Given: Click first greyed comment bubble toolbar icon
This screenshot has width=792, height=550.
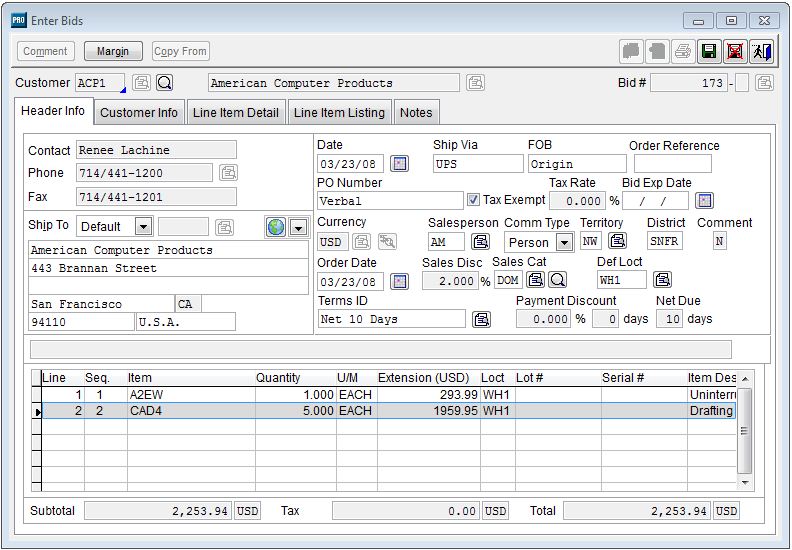Looking at the screenshot, I should 631,52.
